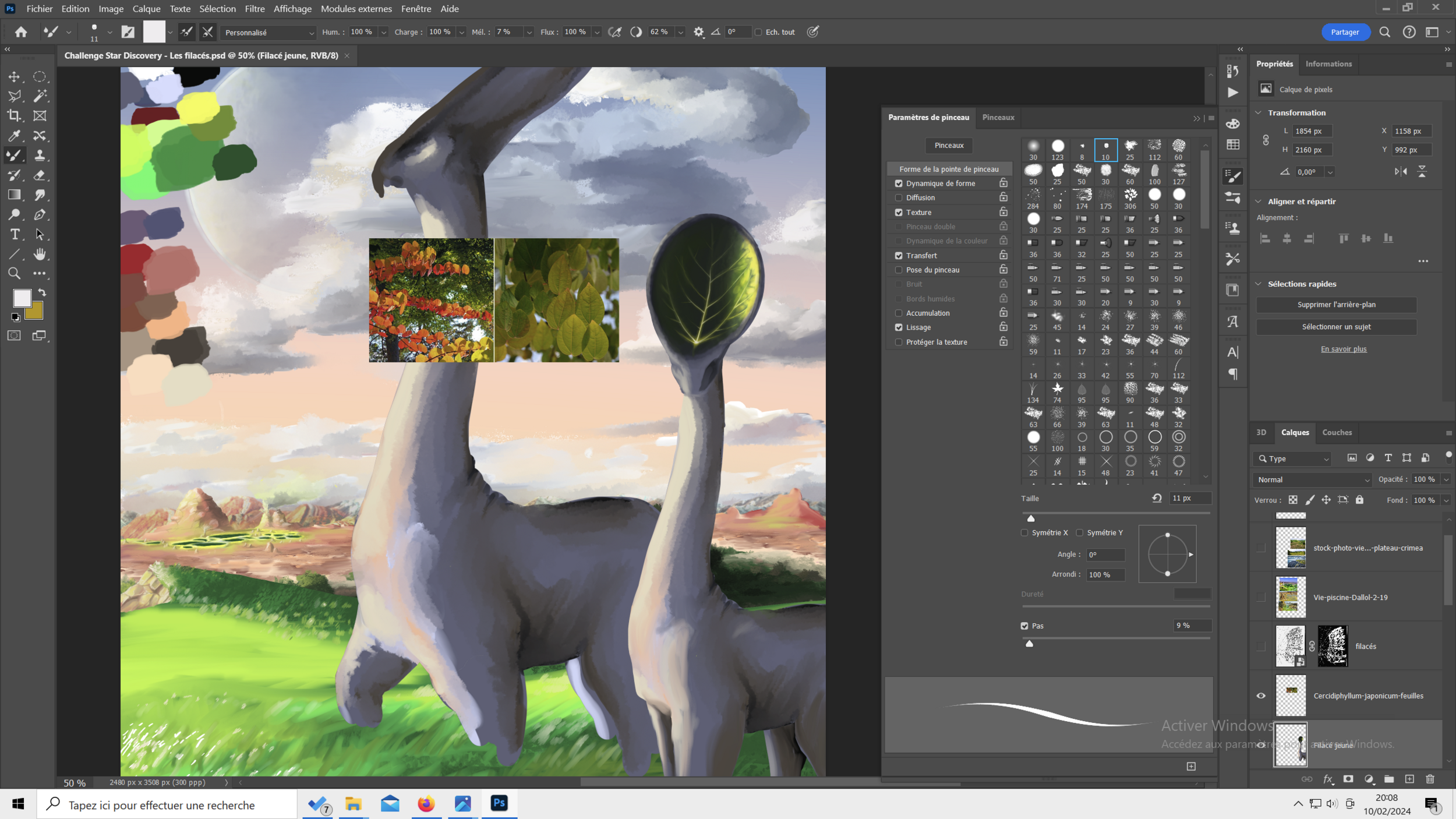Image resolution: width=1456 pixels, height=819 pixels.
Task: Enable Symétrie X checkbox
Action: point(1024,532)
